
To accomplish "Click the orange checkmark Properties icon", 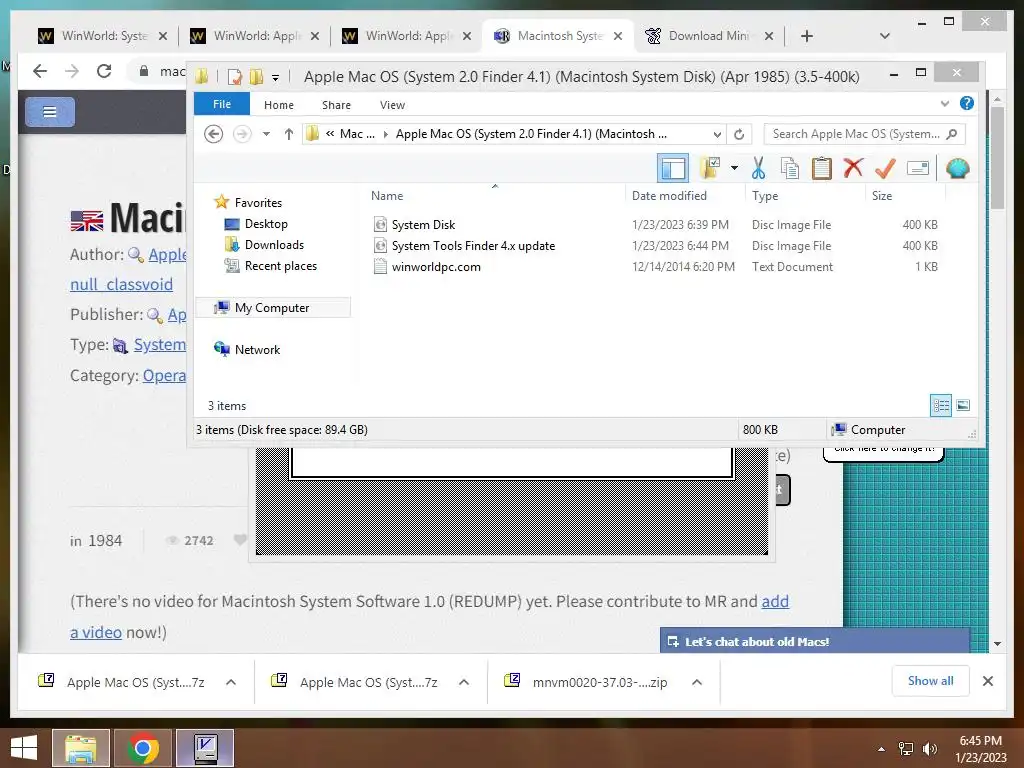I will [x=885, y=168].
